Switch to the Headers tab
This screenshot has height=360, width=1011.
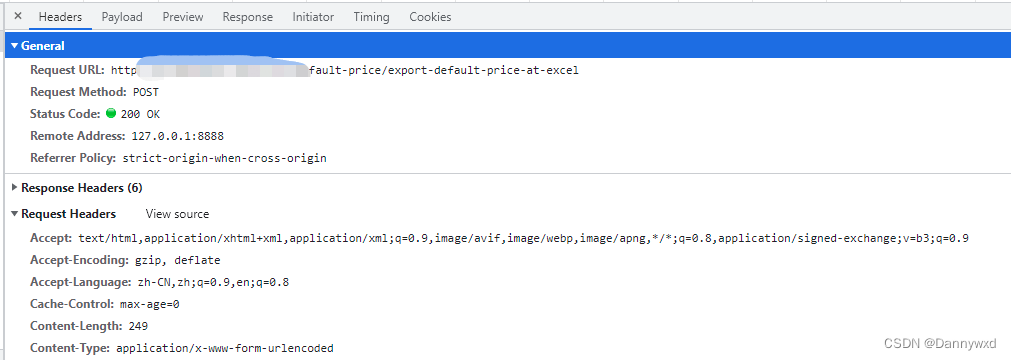pos(61,17)
